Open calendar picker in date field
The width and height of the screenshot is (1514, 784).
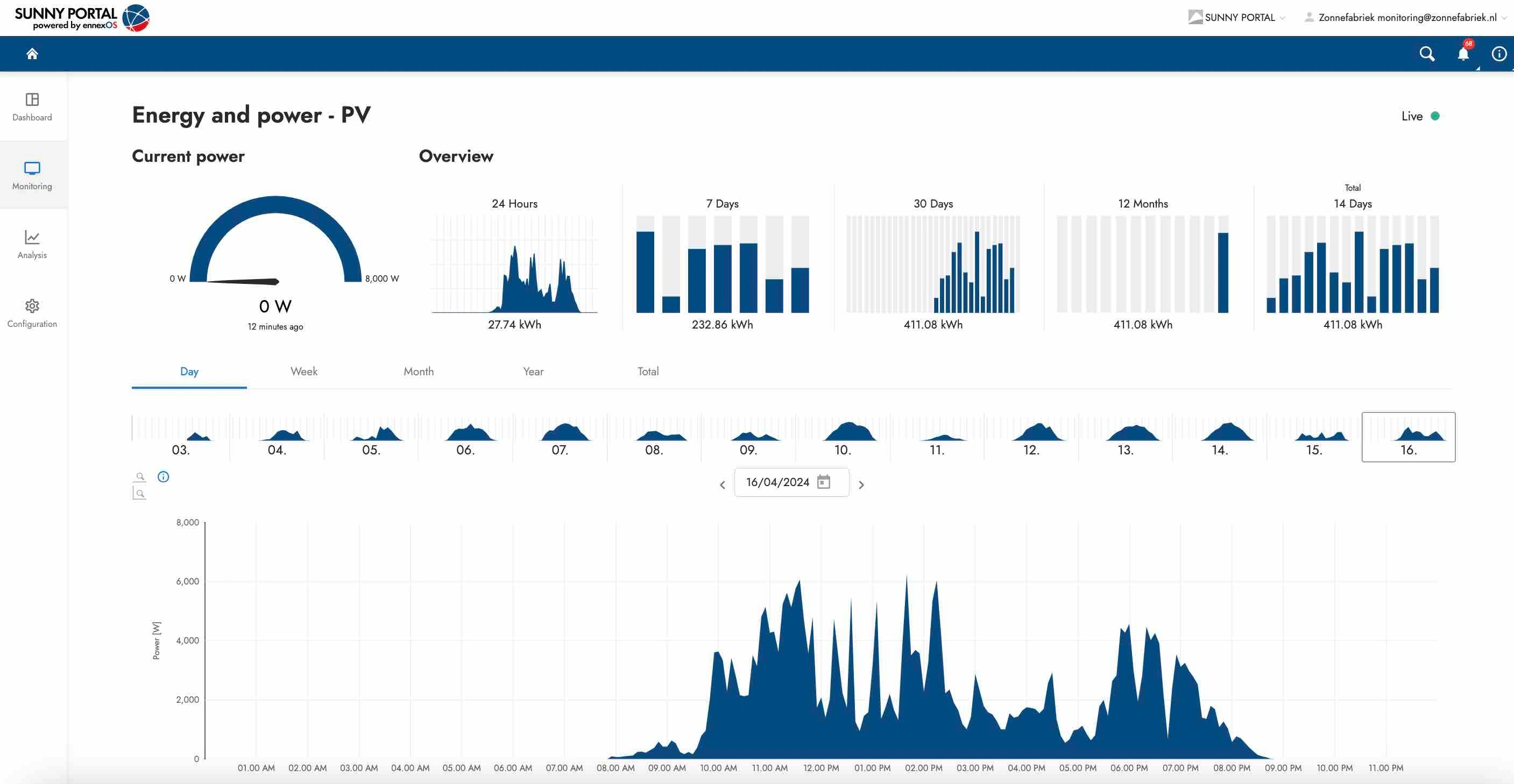824,482
